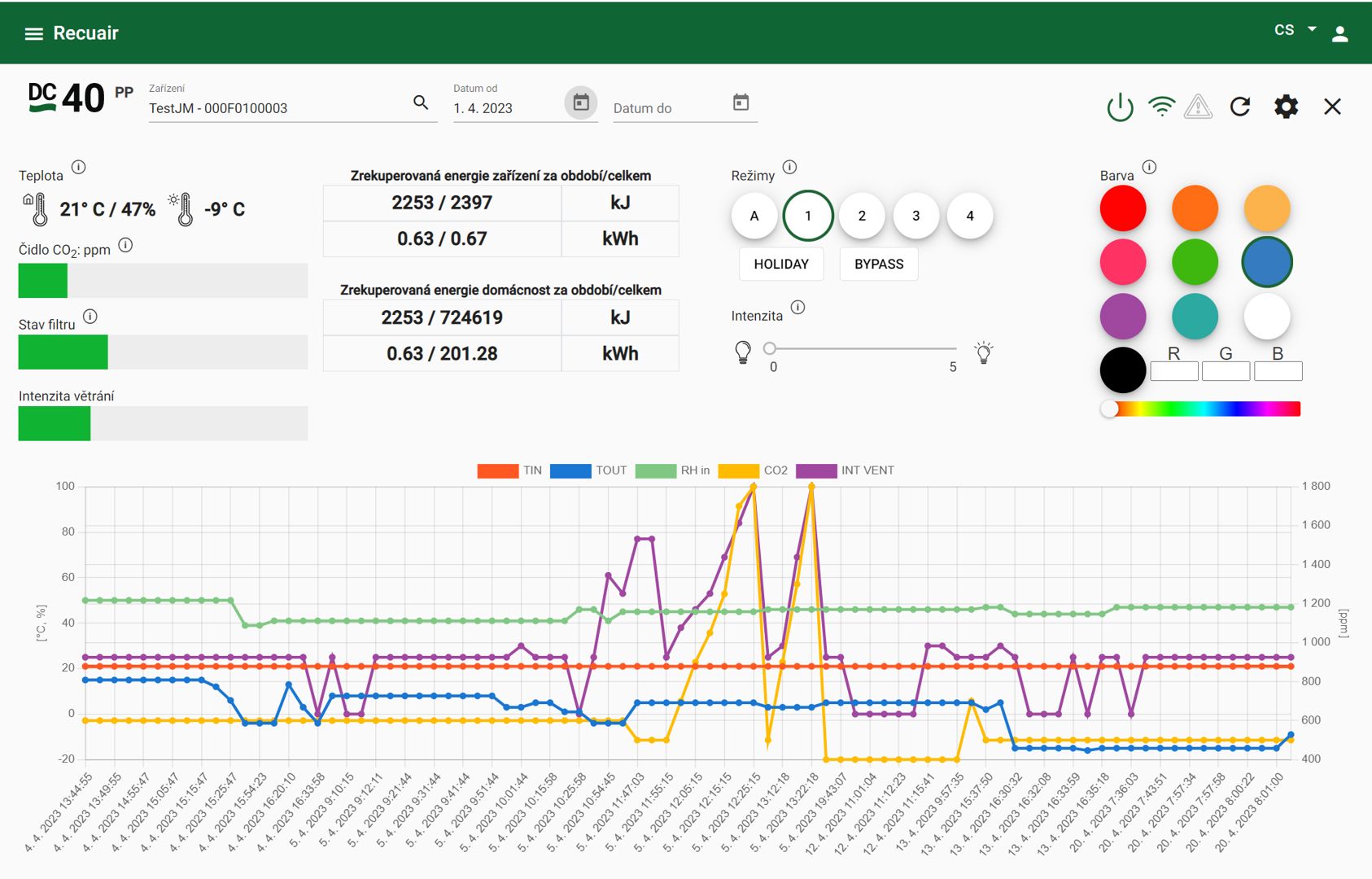Click the search magnifier in device field
Image resolution: width=1372 pixels, height=879 pixels.
[x=421, y=103]
